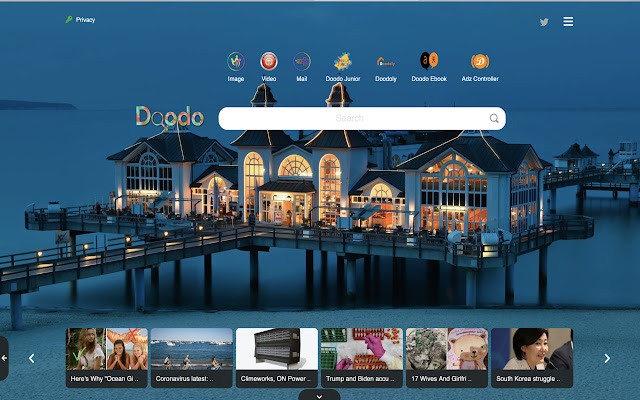The width and height of the screenshot is (640, 400).
Task: Click the "Coronavirus latest: .." headline text
Action: tap(184, 379)
